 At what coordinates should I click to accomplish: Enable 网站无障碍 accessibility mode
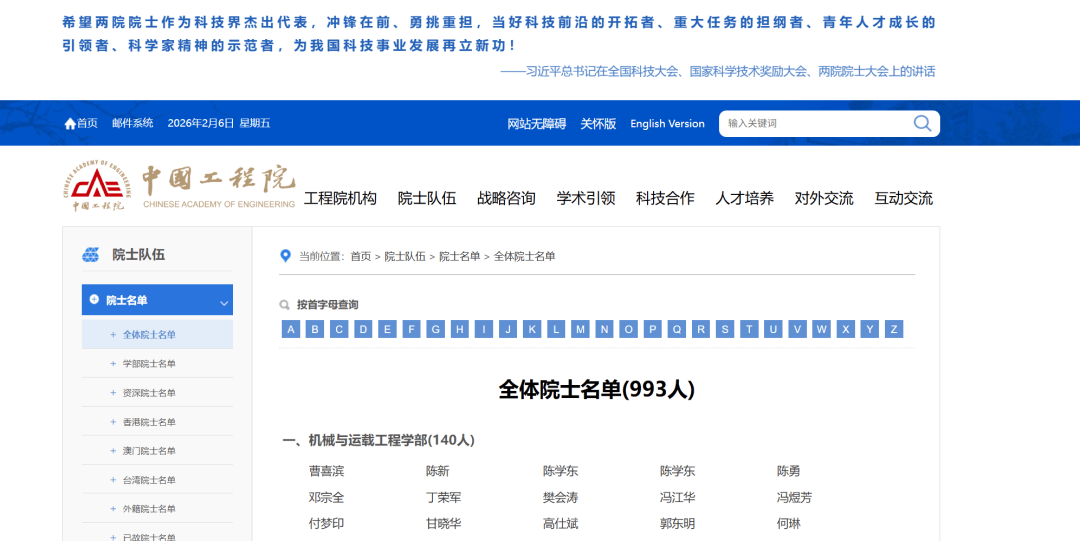(x=536, y=124)
